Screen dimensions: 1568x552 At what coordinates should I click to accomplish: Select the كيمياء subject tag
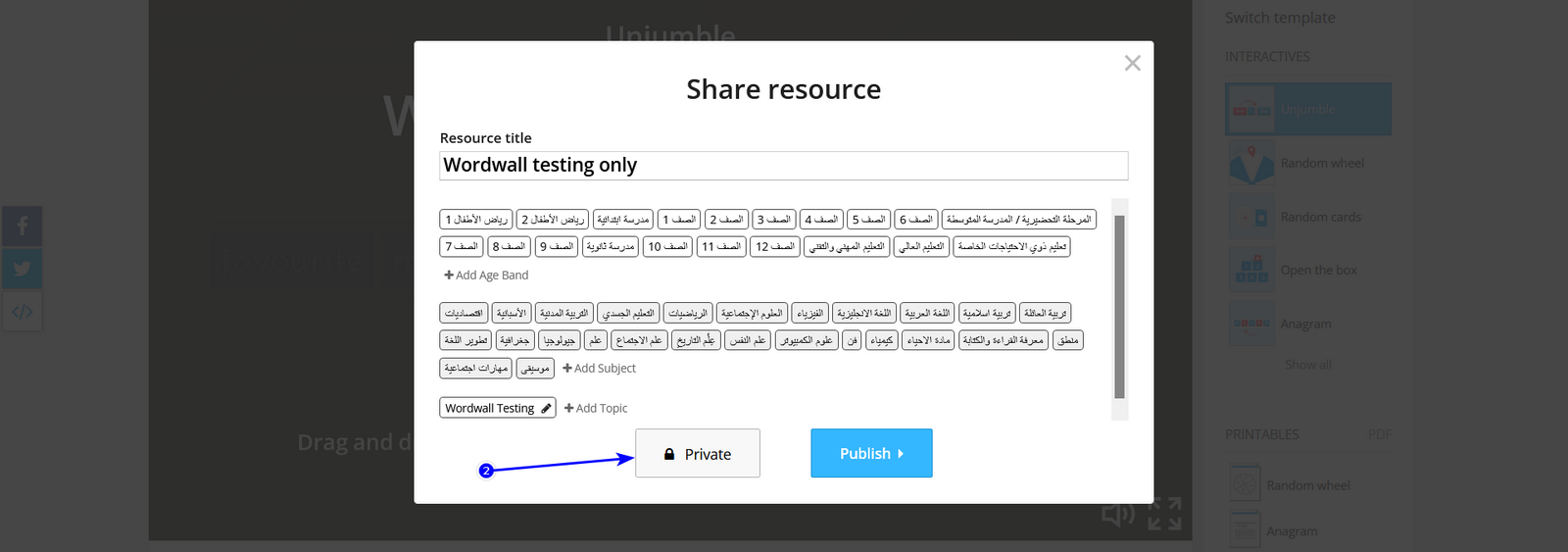click(882, 341)
